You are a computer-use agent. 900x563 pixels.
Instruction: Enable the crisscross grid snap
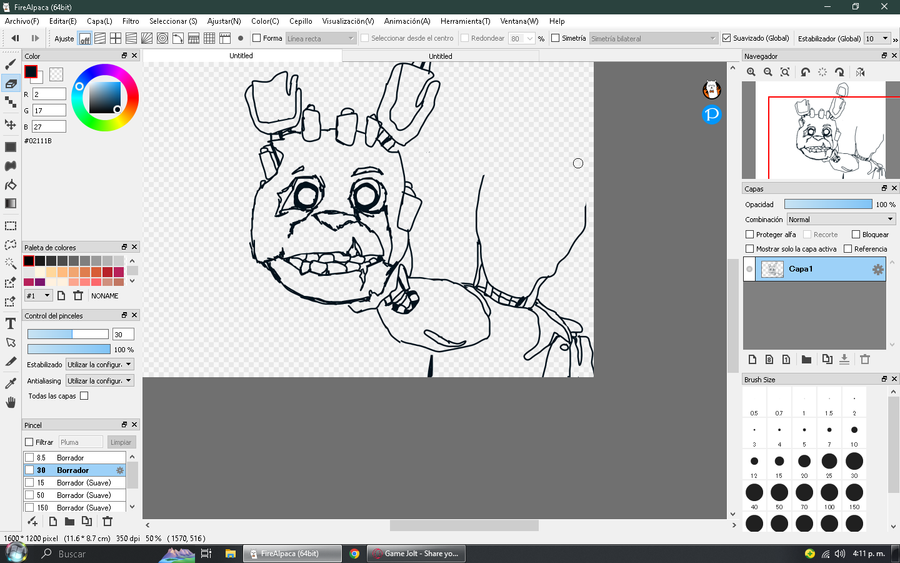[x=115, y=38]
